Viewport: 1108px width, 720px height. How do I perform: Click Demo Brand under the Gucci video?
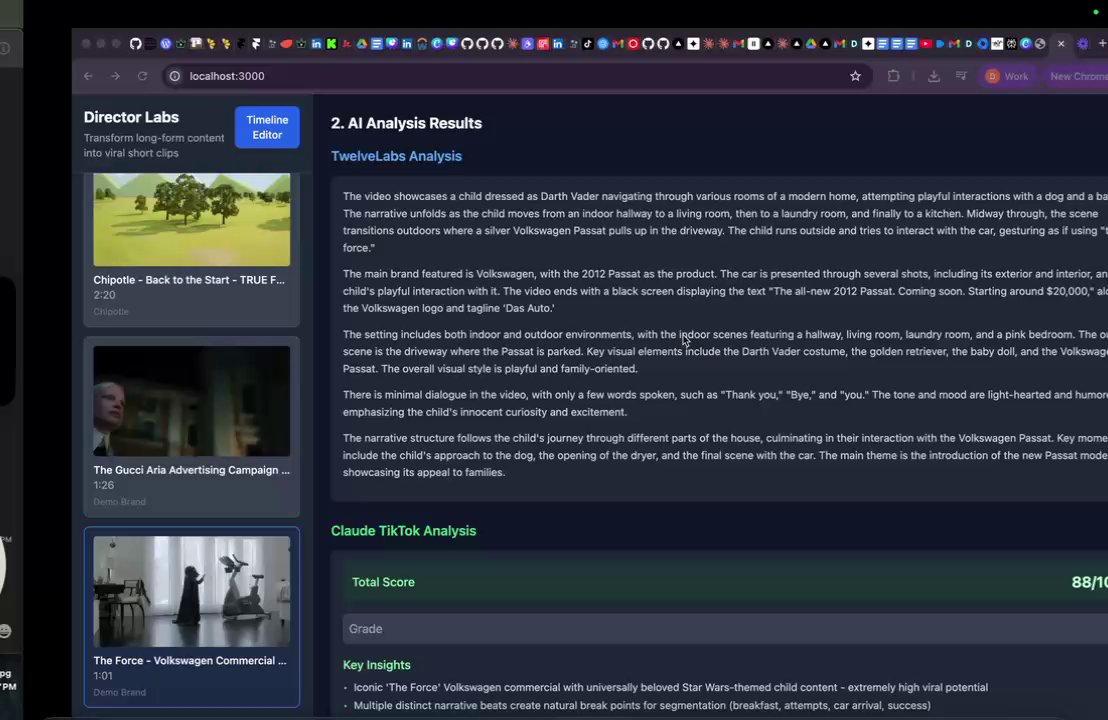click(119, 502)
